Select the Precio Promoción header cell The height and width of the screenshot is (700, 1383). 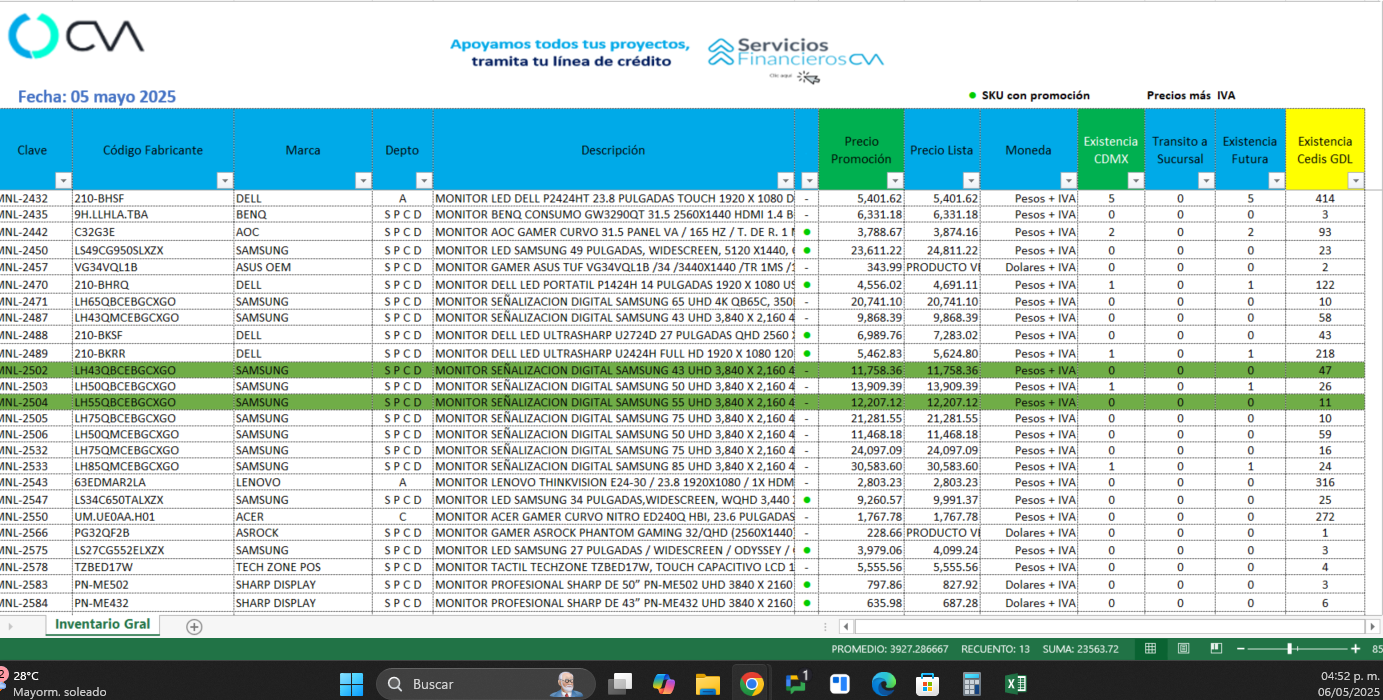(x=861, y=149)
